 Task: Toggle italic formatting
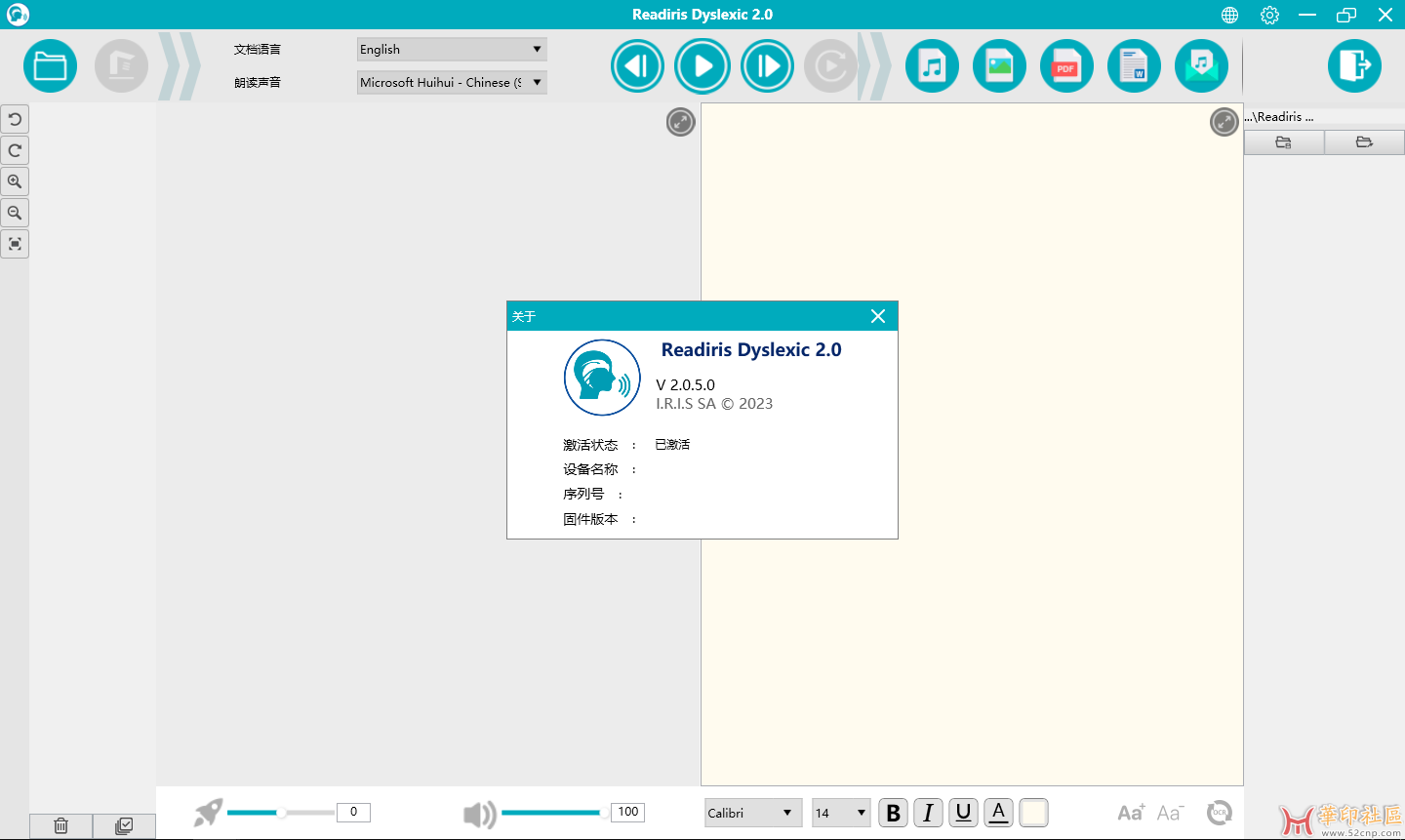928,813
